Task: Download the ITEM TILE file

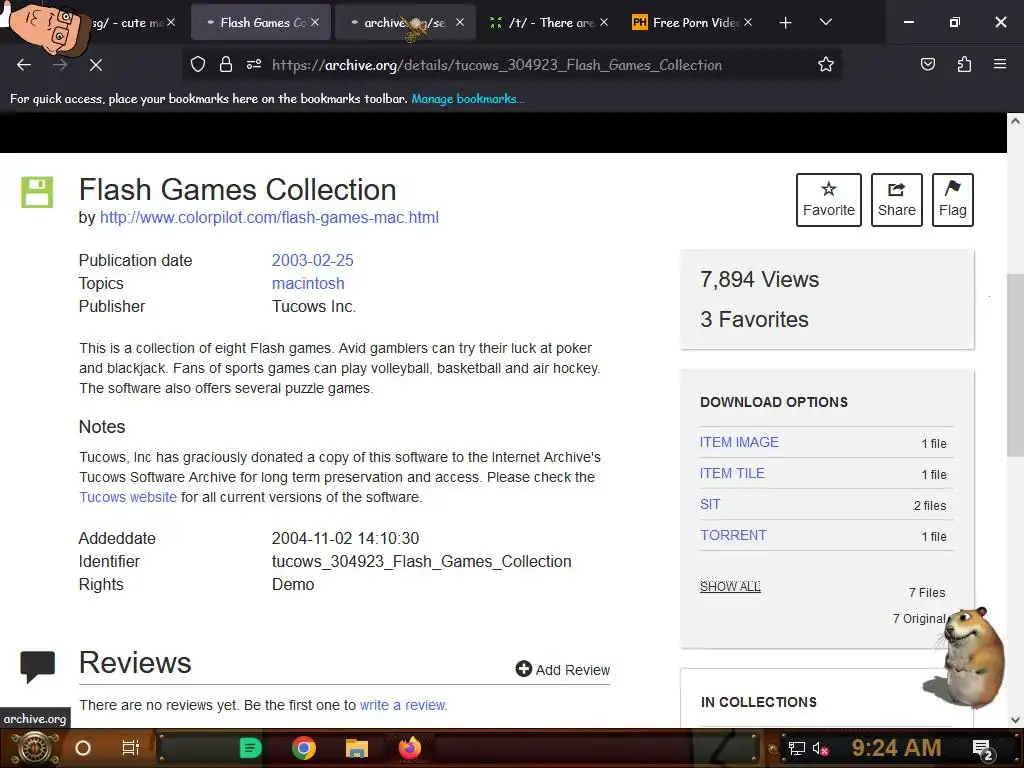Action: click(x=732, y=473)
